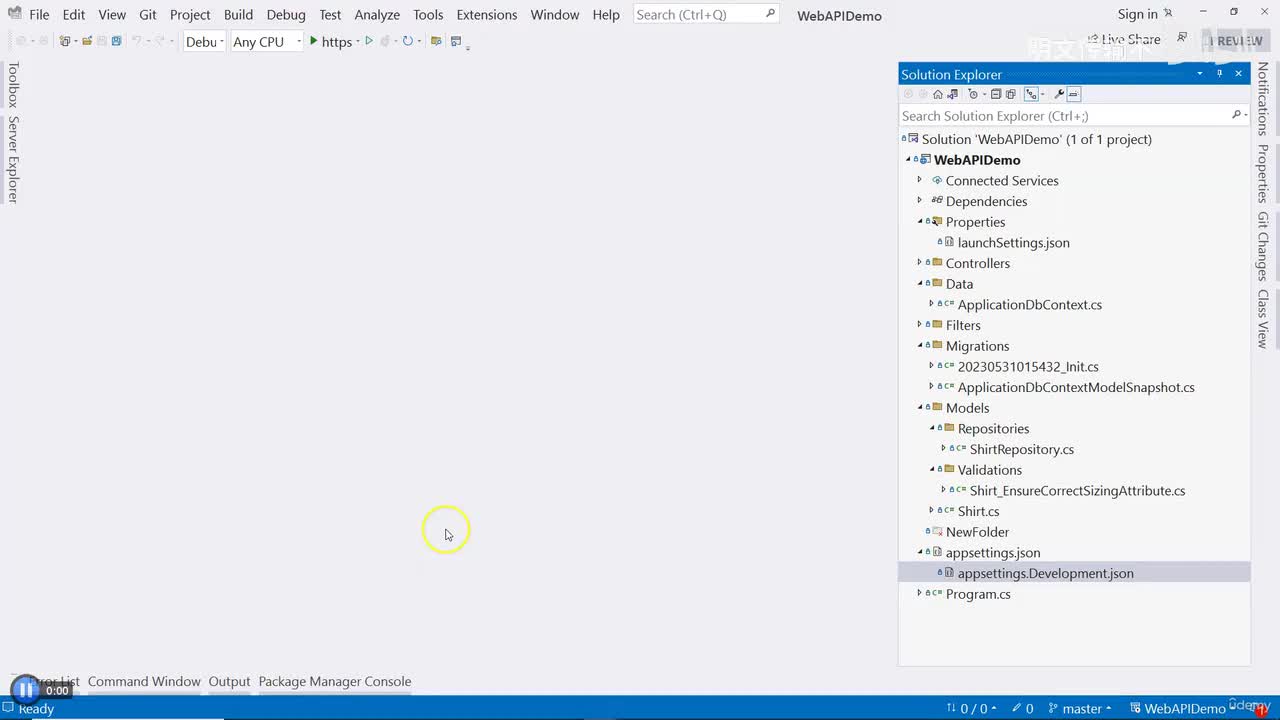Image resolution: width=1280 pixels, height=720 pixels.
Task: Collapse the Migrations folder
Action: pos(920,346)
